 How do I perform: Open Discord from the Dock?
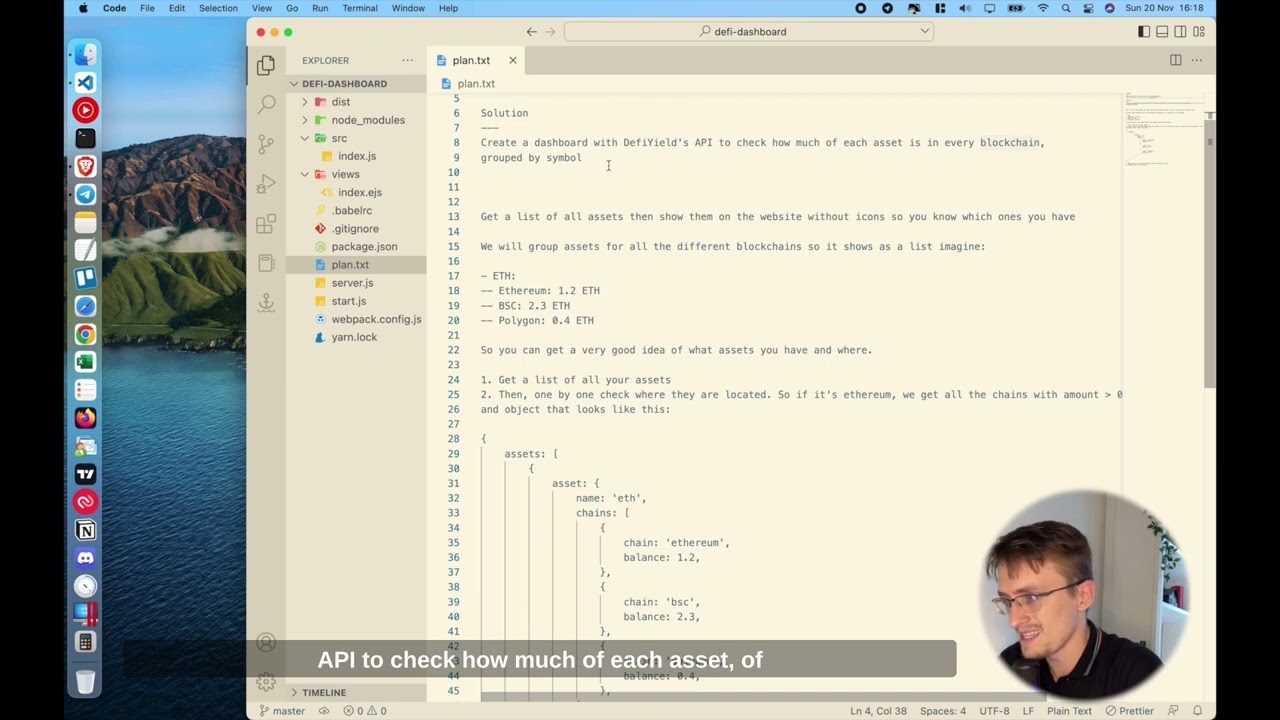tap(85, 558)
